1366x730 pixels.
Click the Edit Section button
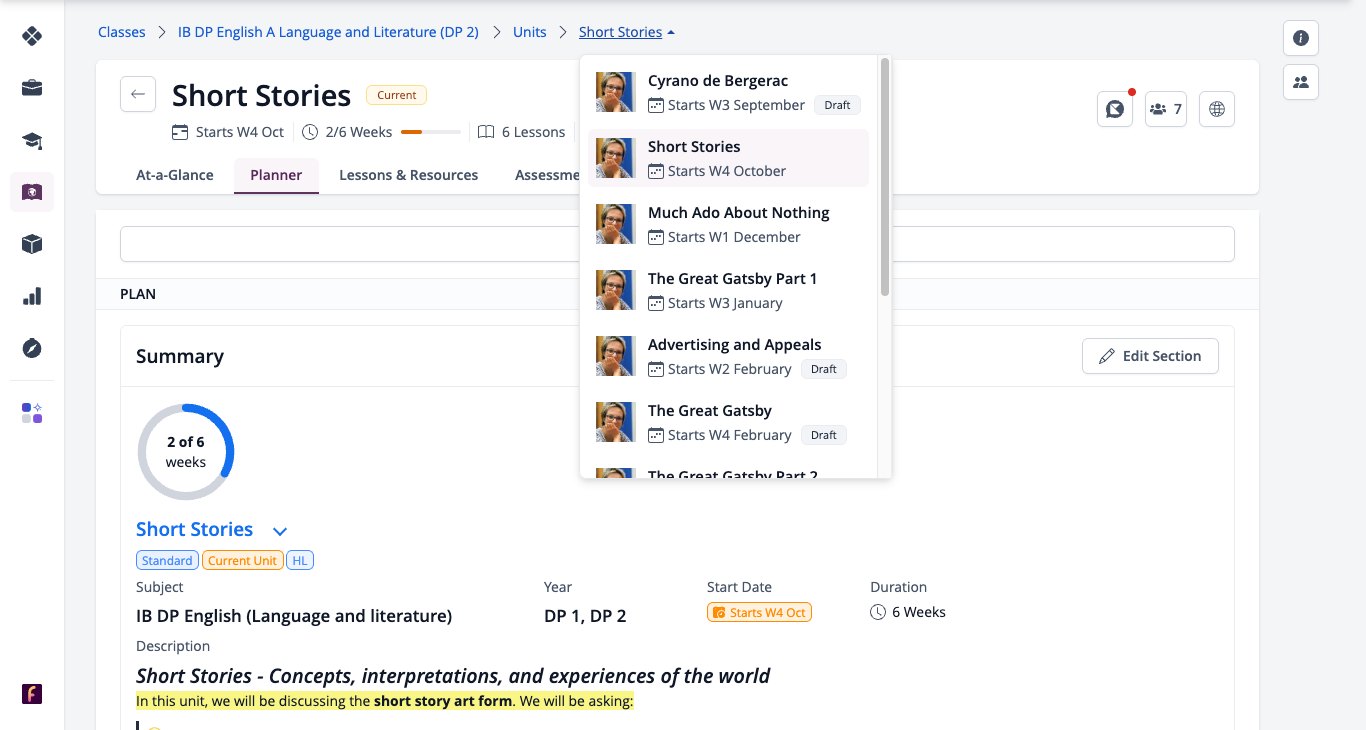[1150, 356]
